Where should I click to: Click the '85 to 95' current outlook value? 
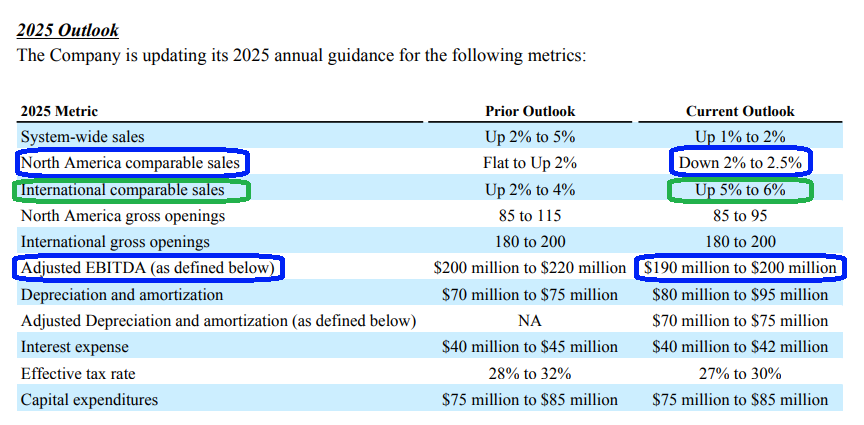click(x=740, y=215)
